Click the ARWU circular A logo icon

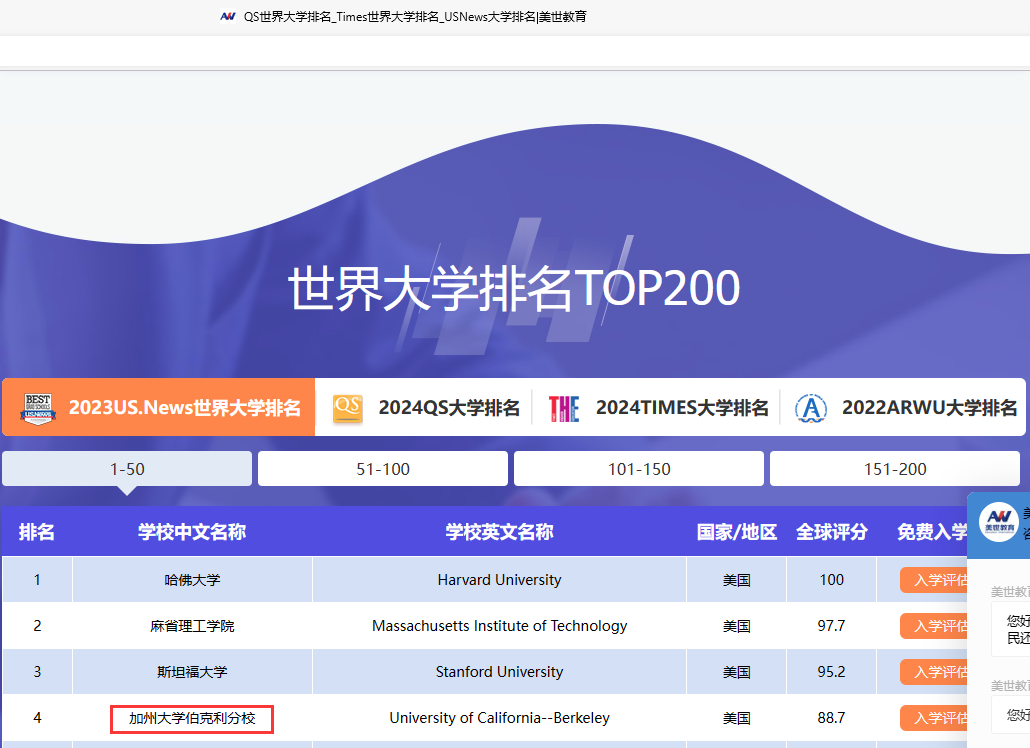point(811,408)
